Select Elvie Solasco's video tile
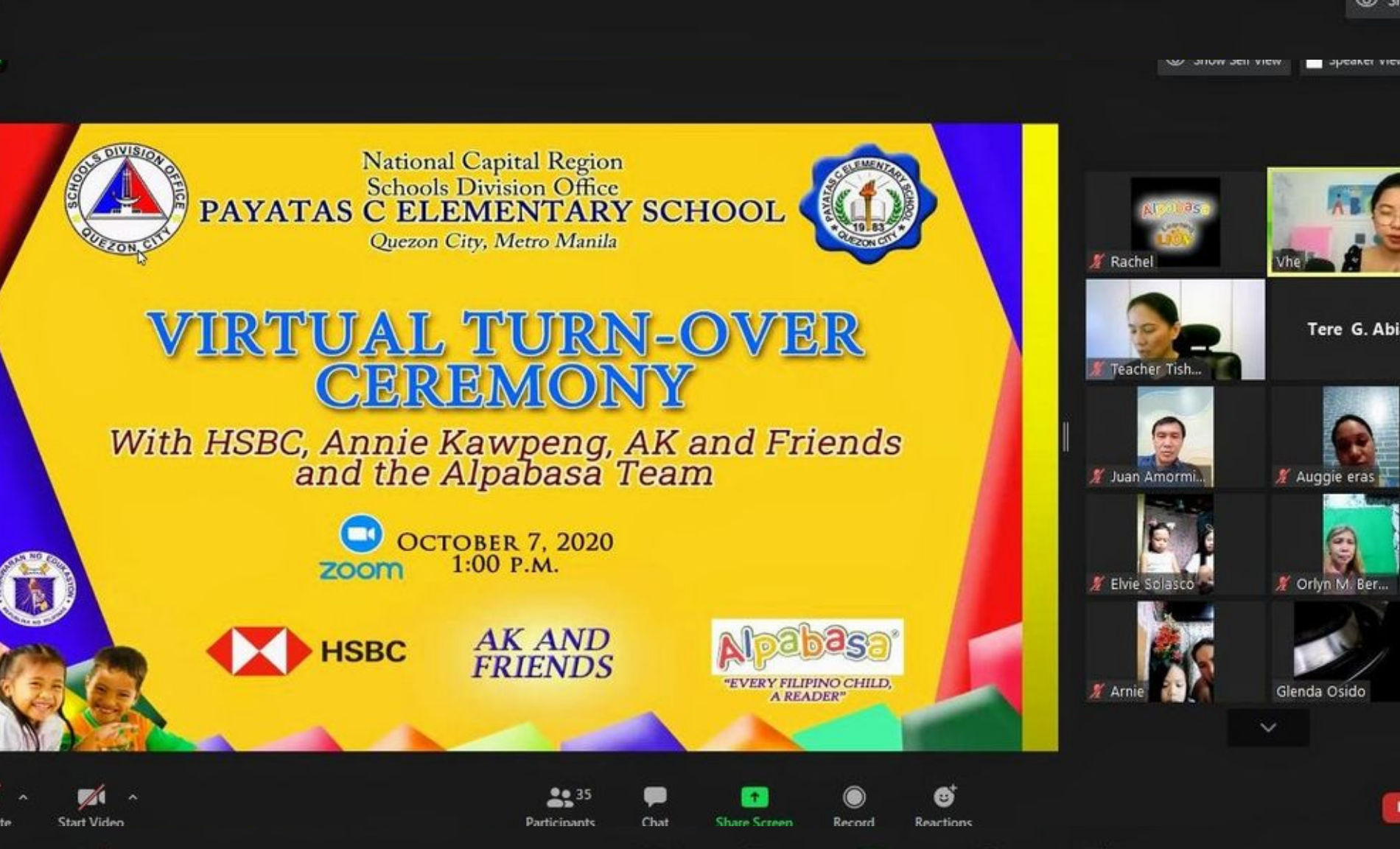The width and height of the screenshot is (1400, 849). [x=1175, y=544]
